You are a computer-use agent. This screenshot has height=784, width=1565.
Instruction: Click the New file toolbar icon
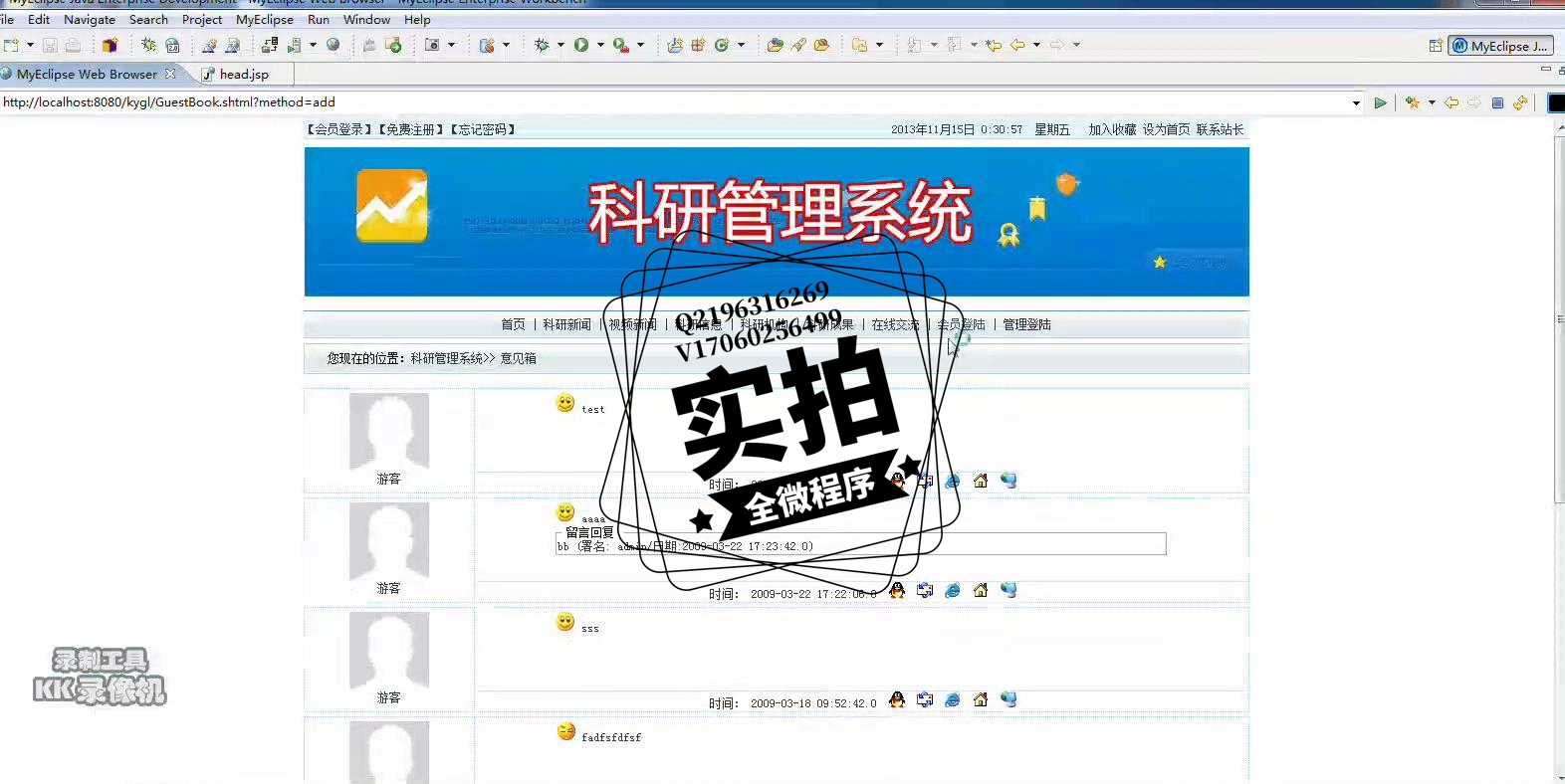click(x=11, y=45)
